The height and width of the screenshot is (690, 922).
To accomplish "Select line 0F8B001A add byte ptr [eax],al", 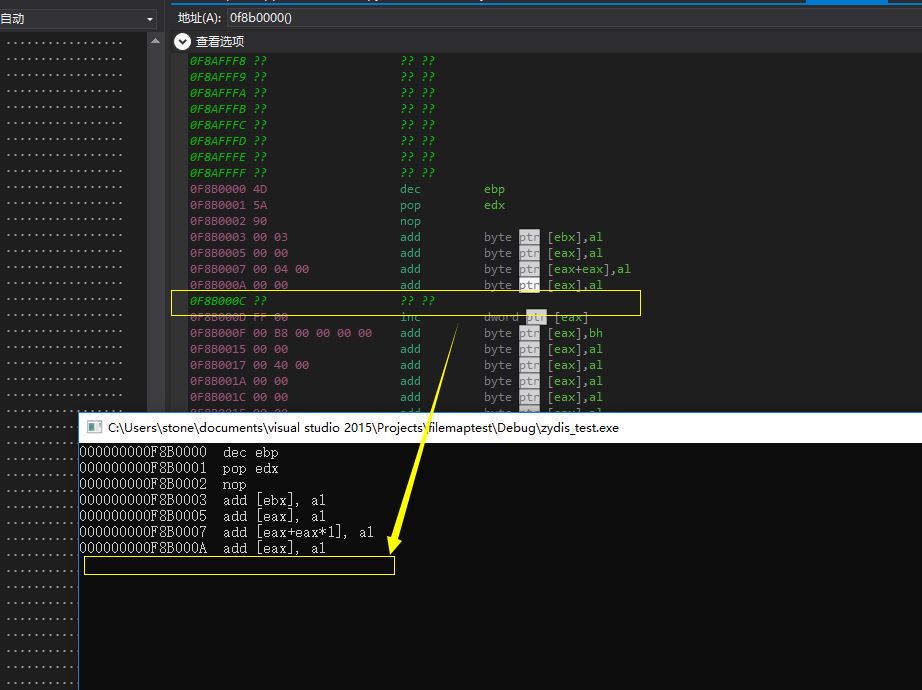I will tap(396, 381).
